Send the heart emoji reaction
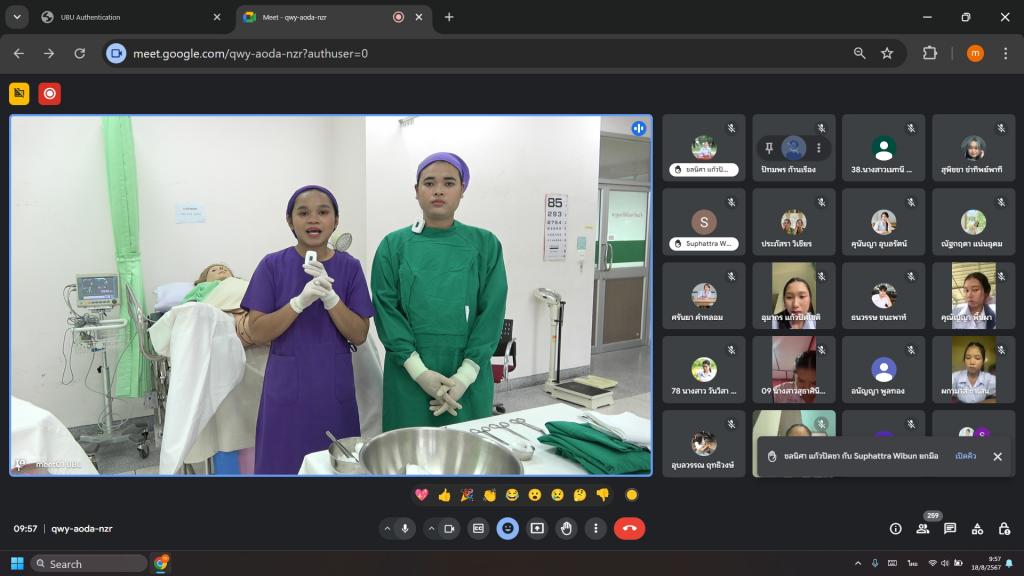The image size is (1024, 576). point(422,495)
